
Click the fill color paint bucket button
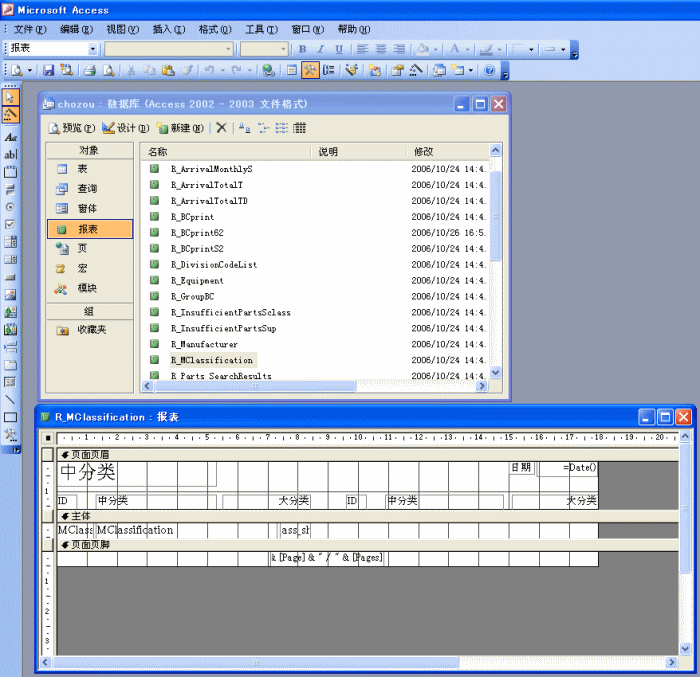[x=423, y=49]
